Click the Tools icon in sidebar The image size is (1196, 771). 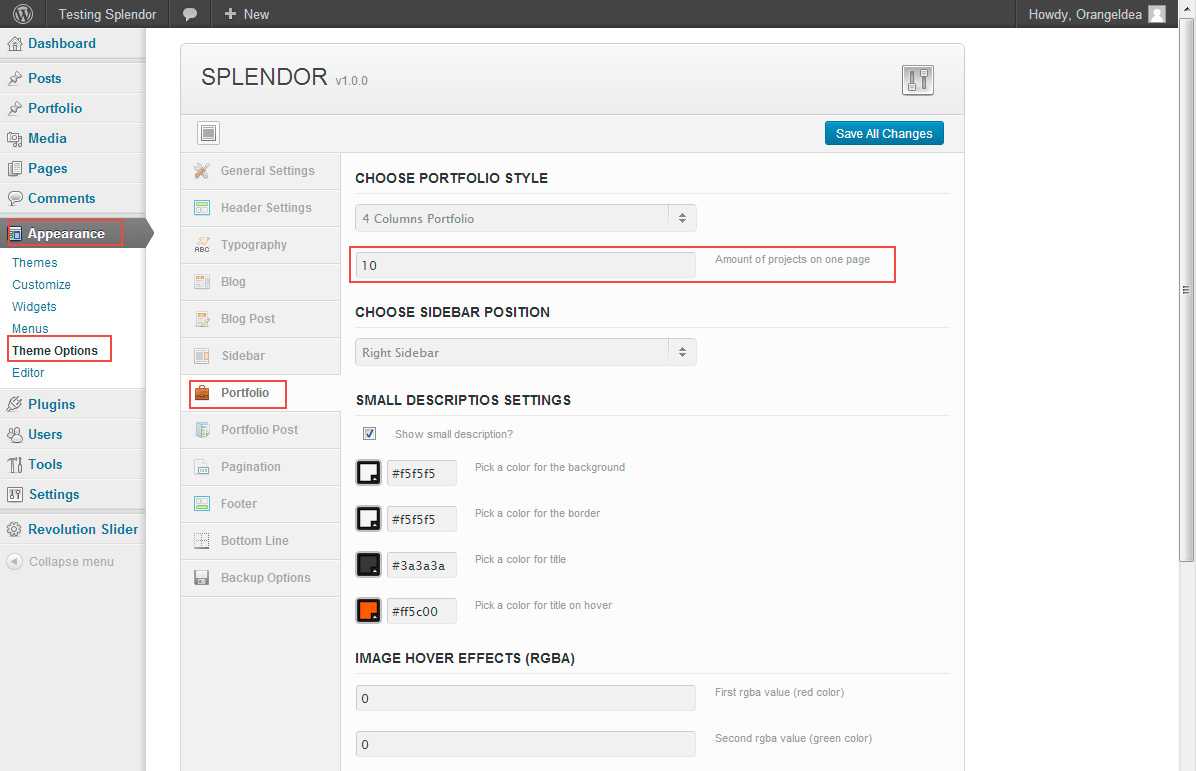(14, 464)
